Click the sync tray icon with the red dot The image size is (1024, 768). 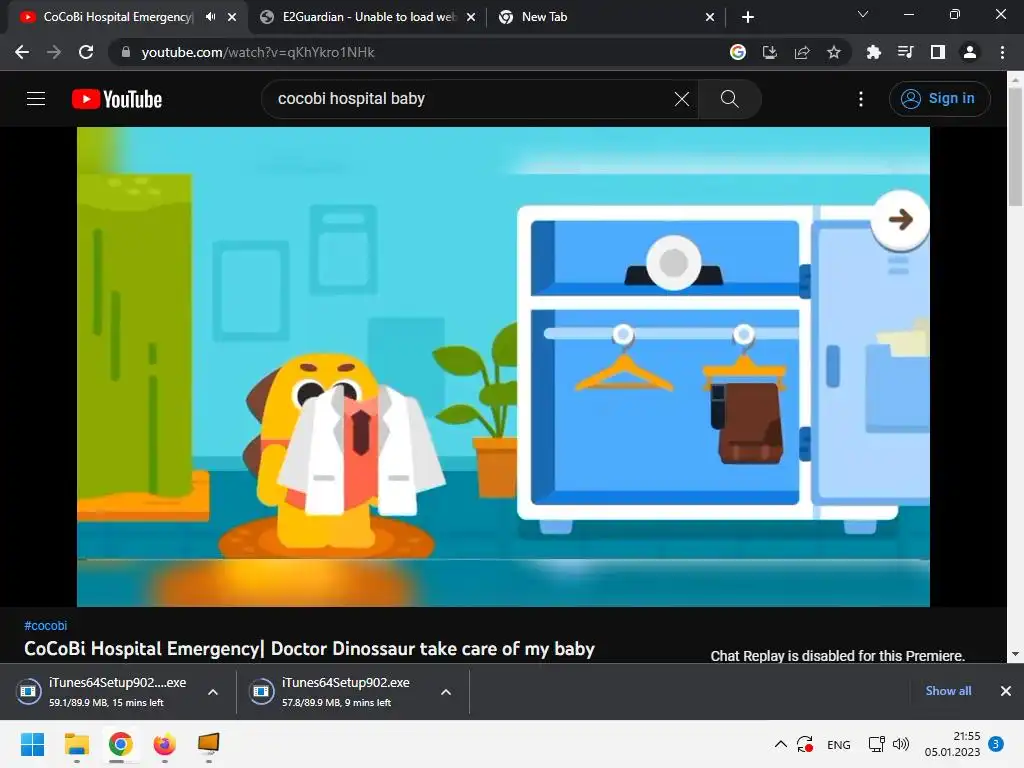[805, 744]
